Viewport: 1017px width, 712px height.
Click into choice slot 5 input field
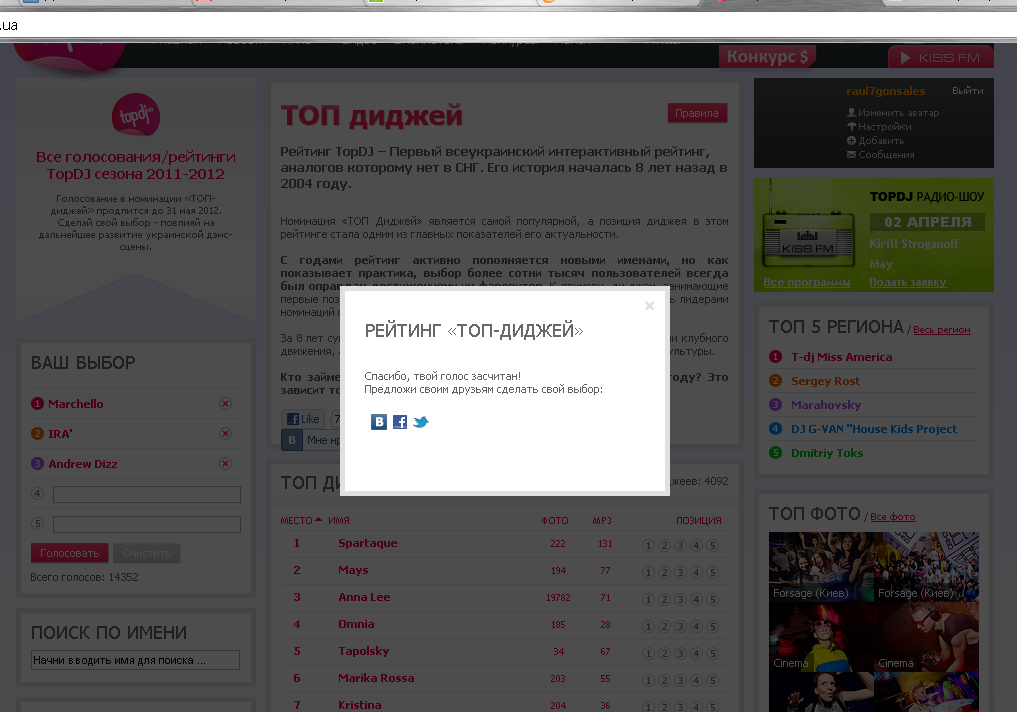(x=147, y=524)
